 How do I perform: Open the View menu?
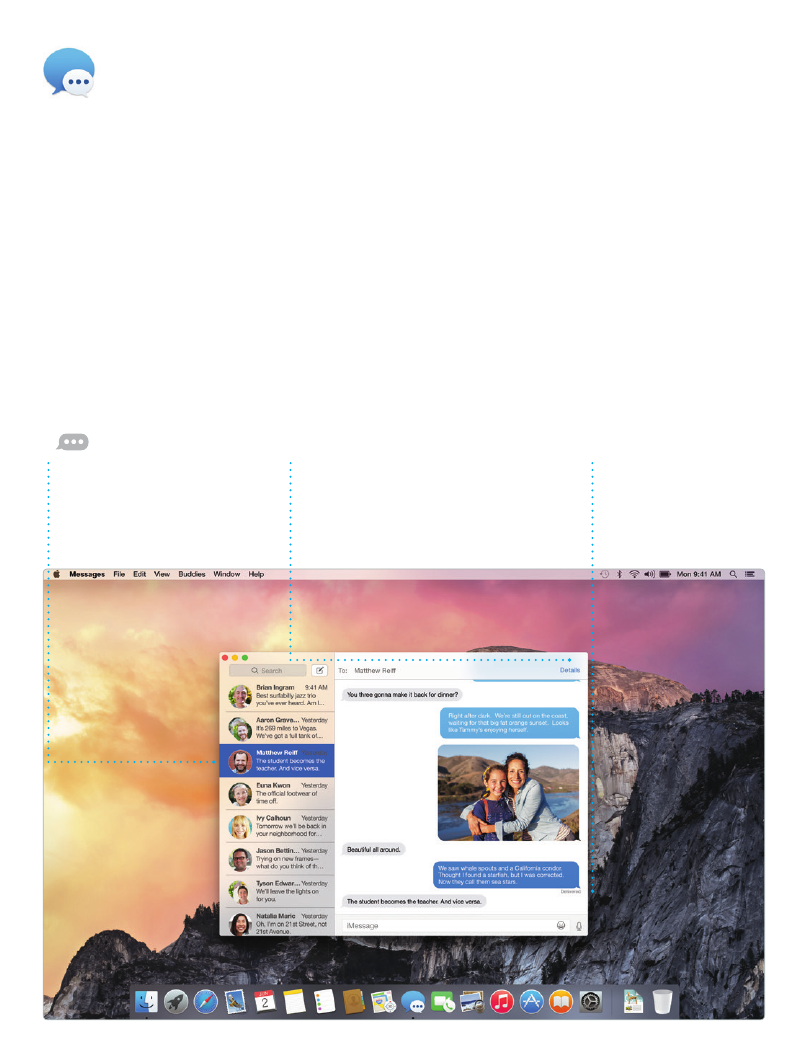pyautogui.click(x=162, y=574)
